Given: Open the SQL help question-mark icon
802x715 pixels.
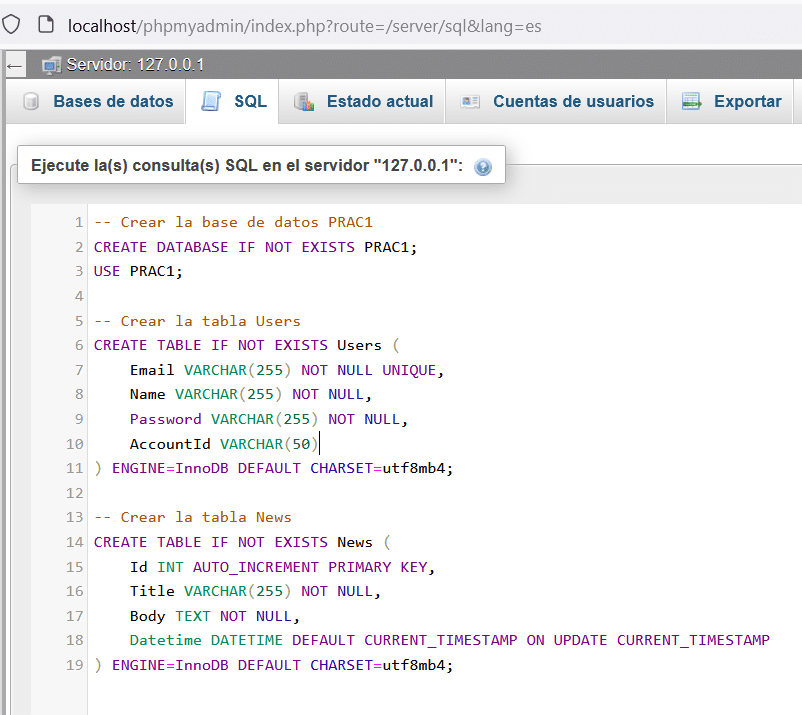Looking at the screenshot, I should click(483, 167).
